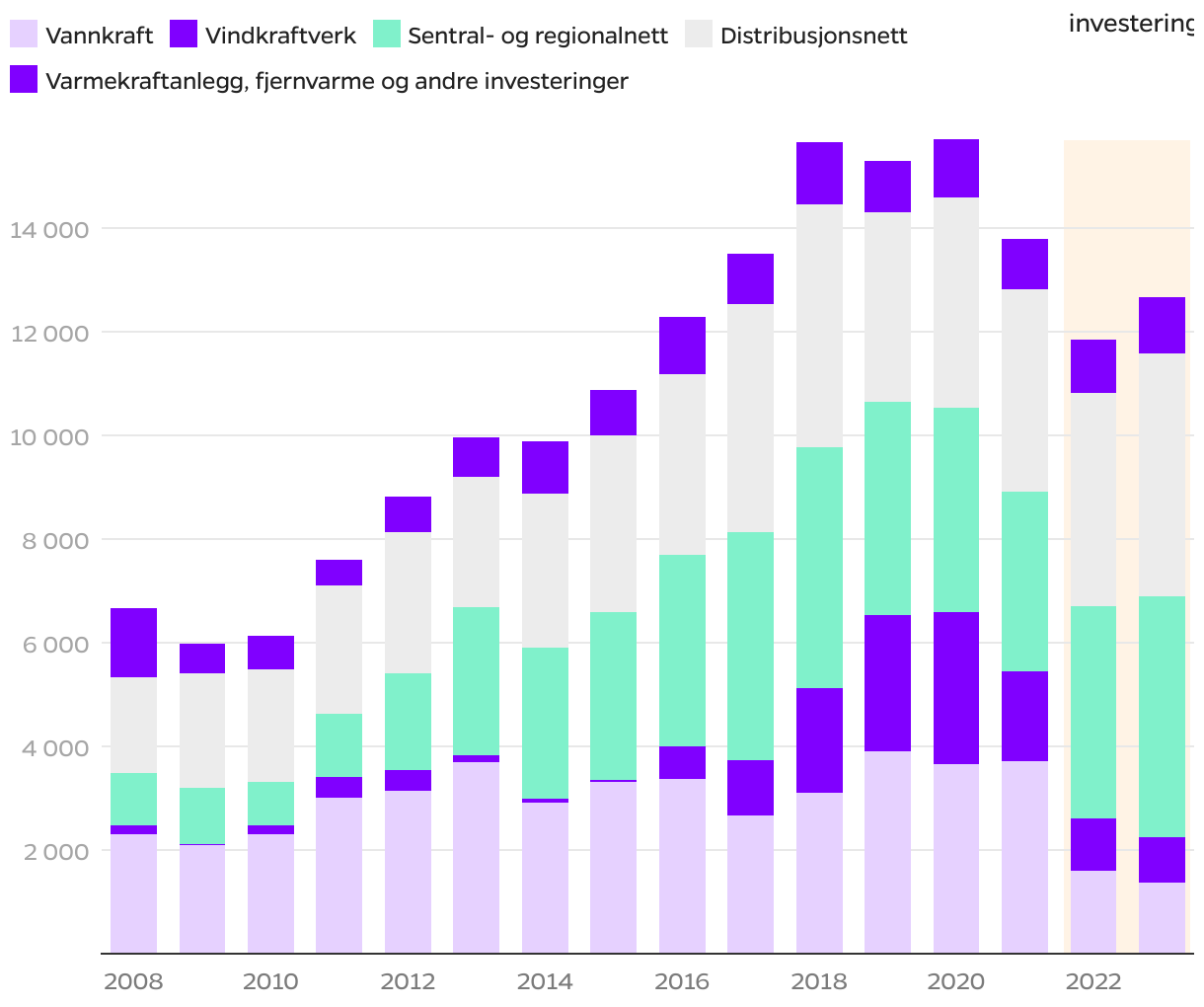Click the Vindkraftverk legend color swatch
Screen dimensions: 1204x1007
click(184, 35)
